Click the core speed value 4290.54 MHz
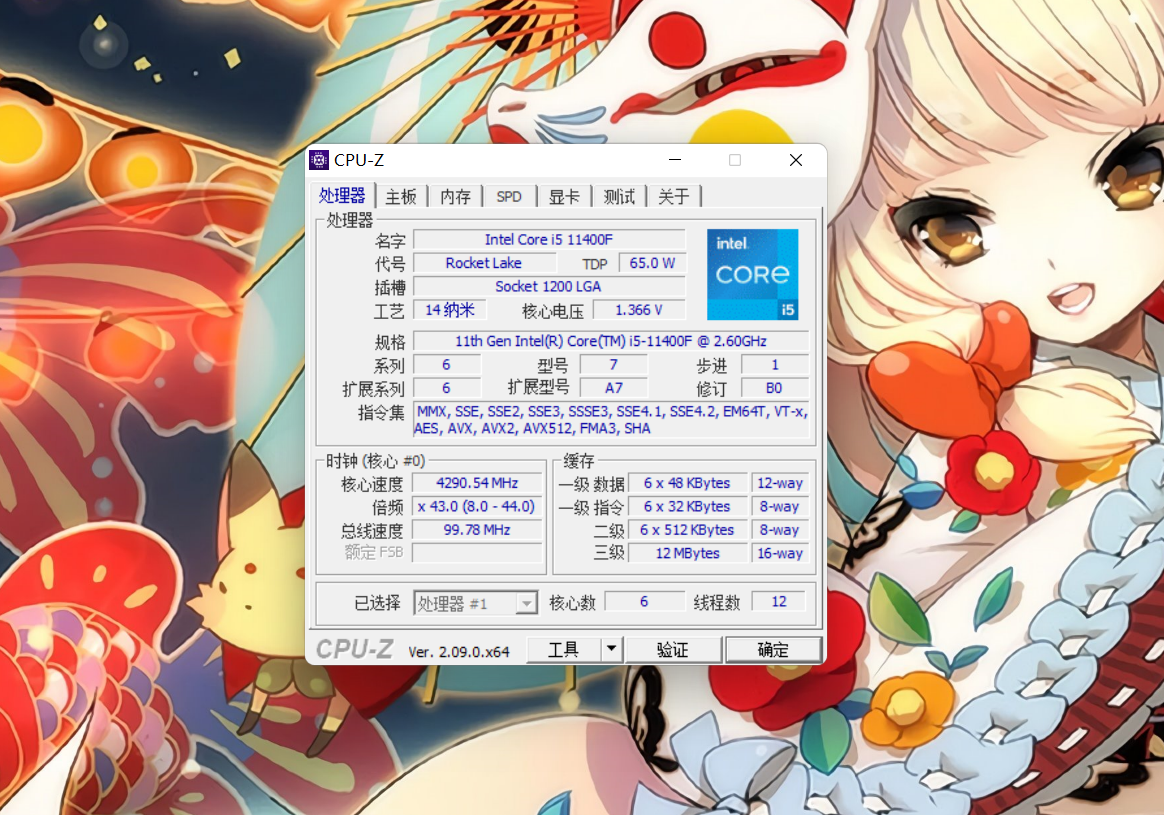This screenshot has height=815, width=1164. (477, 483)
